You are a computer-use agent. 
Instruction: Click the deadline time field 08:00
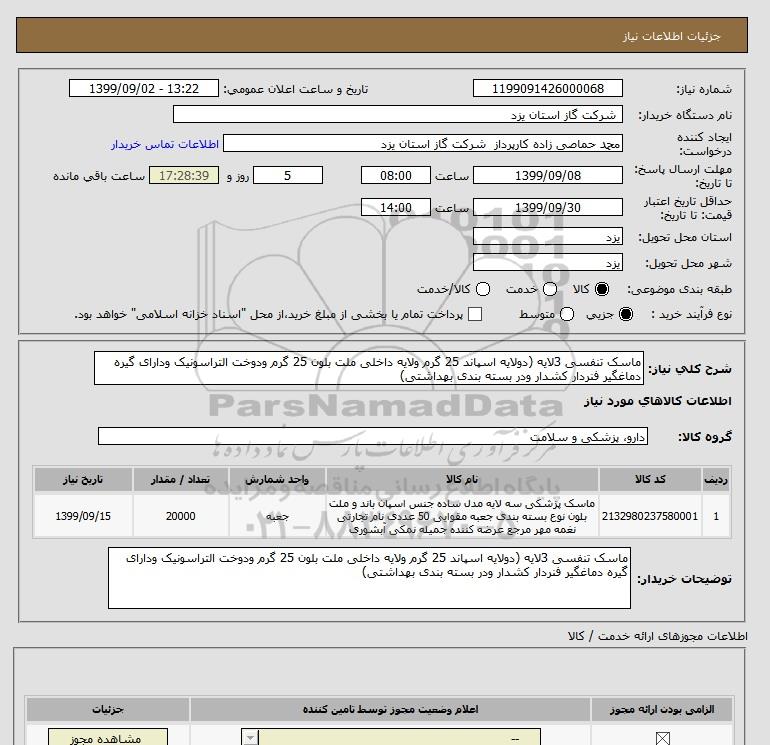[396, 175]
